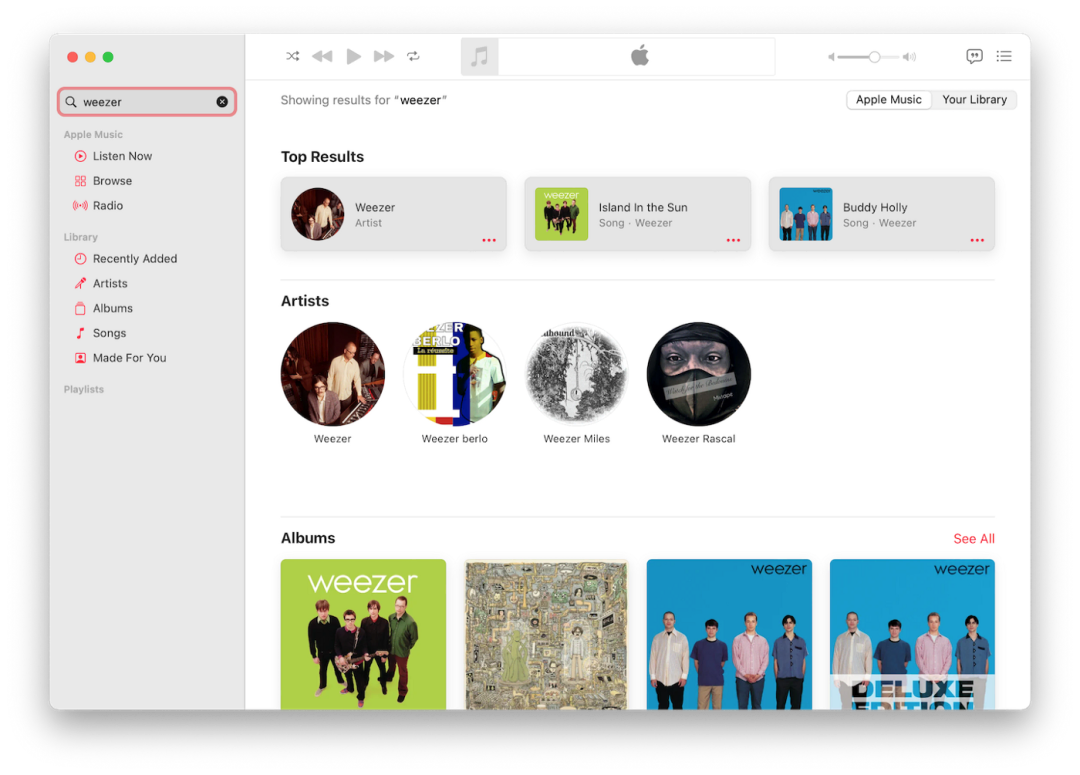This screenshot has width=1080, height=775.
Task: Open Radio in the sidebar
Action: [107, 206]
